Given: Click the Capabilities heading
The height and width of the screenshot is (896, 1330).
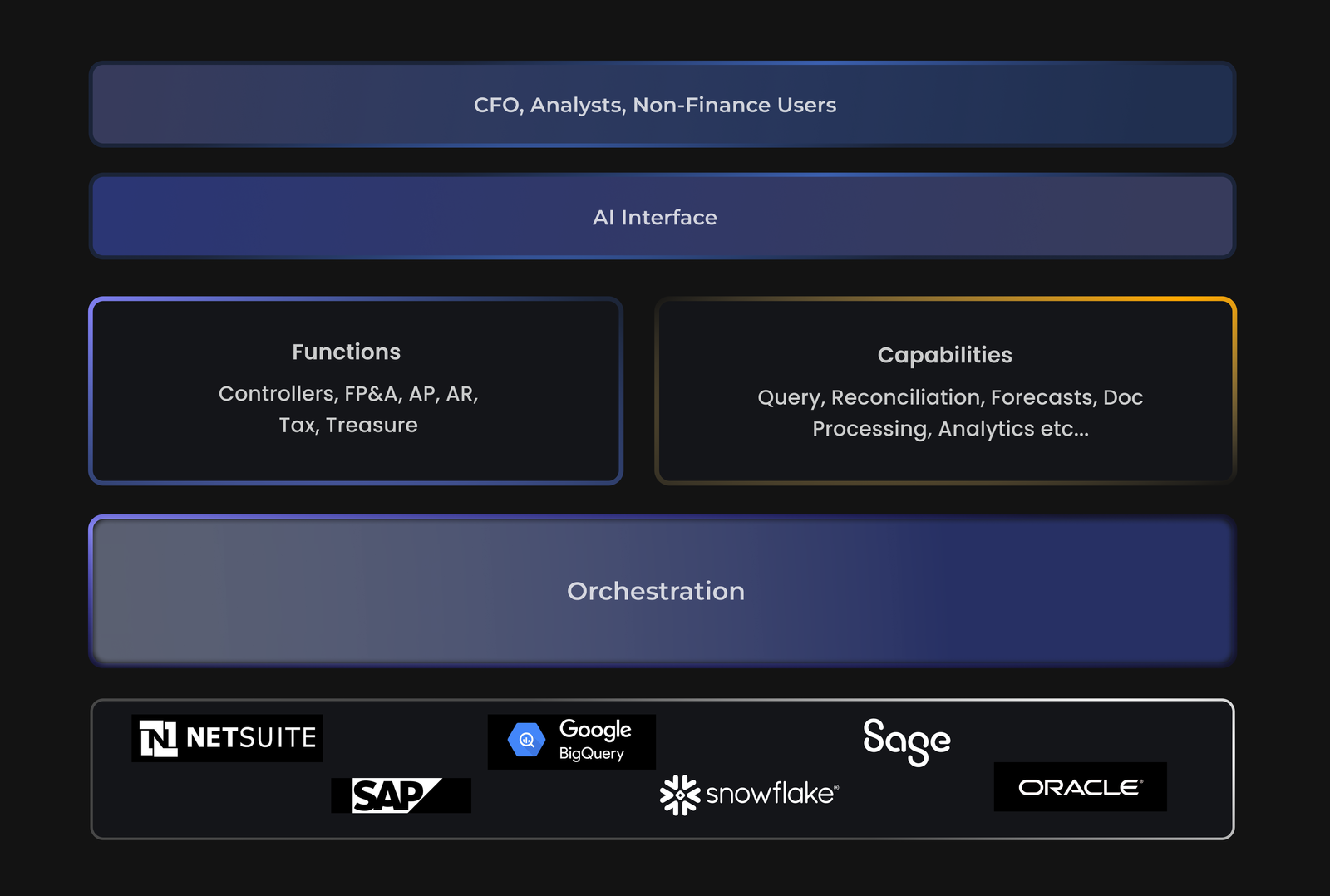Looking at the screenshot, I should click(x=944, y=355).
